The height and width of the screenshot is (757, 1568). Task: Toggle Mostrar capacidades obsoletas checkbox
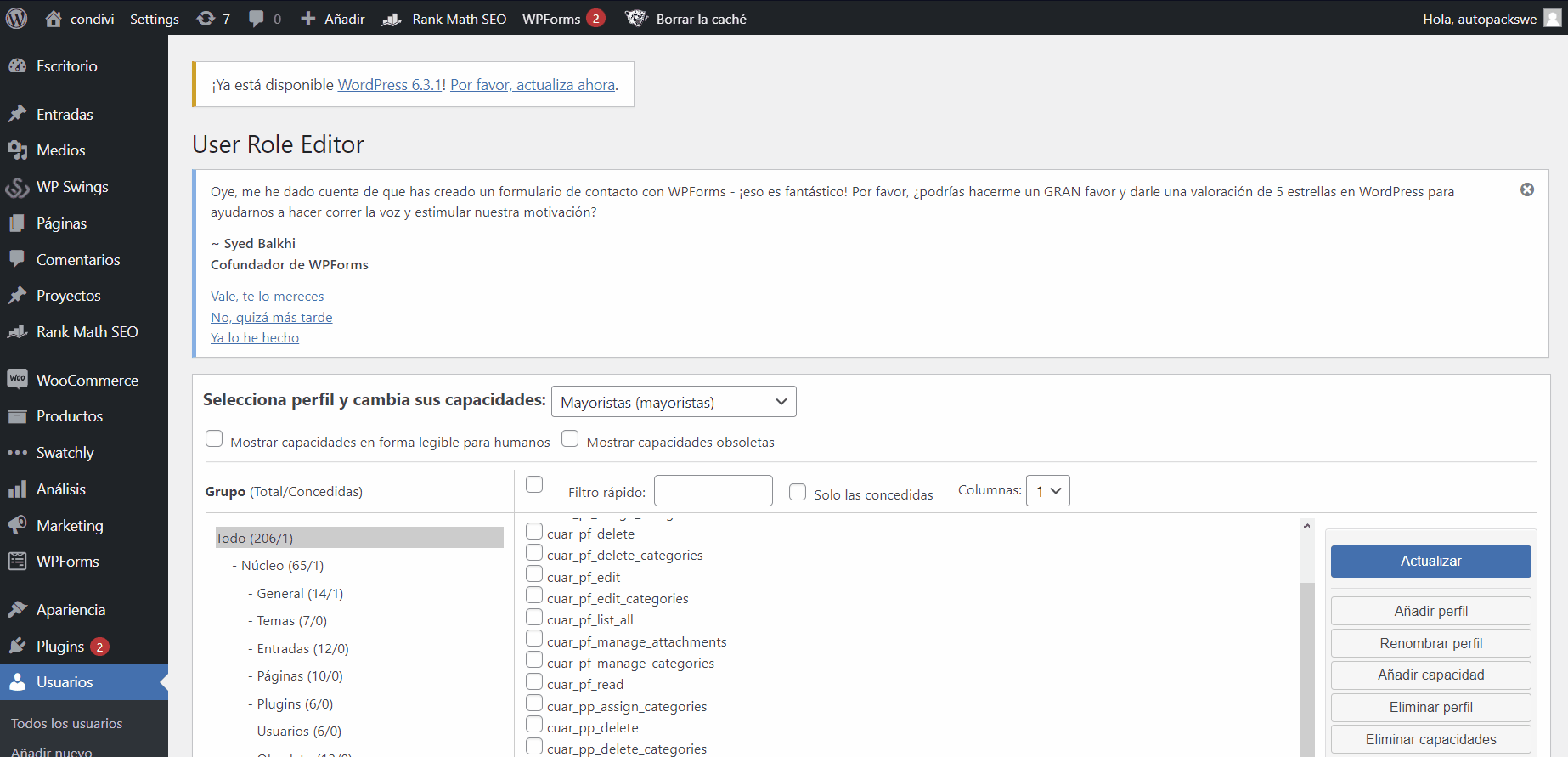(x=570, y=438)
